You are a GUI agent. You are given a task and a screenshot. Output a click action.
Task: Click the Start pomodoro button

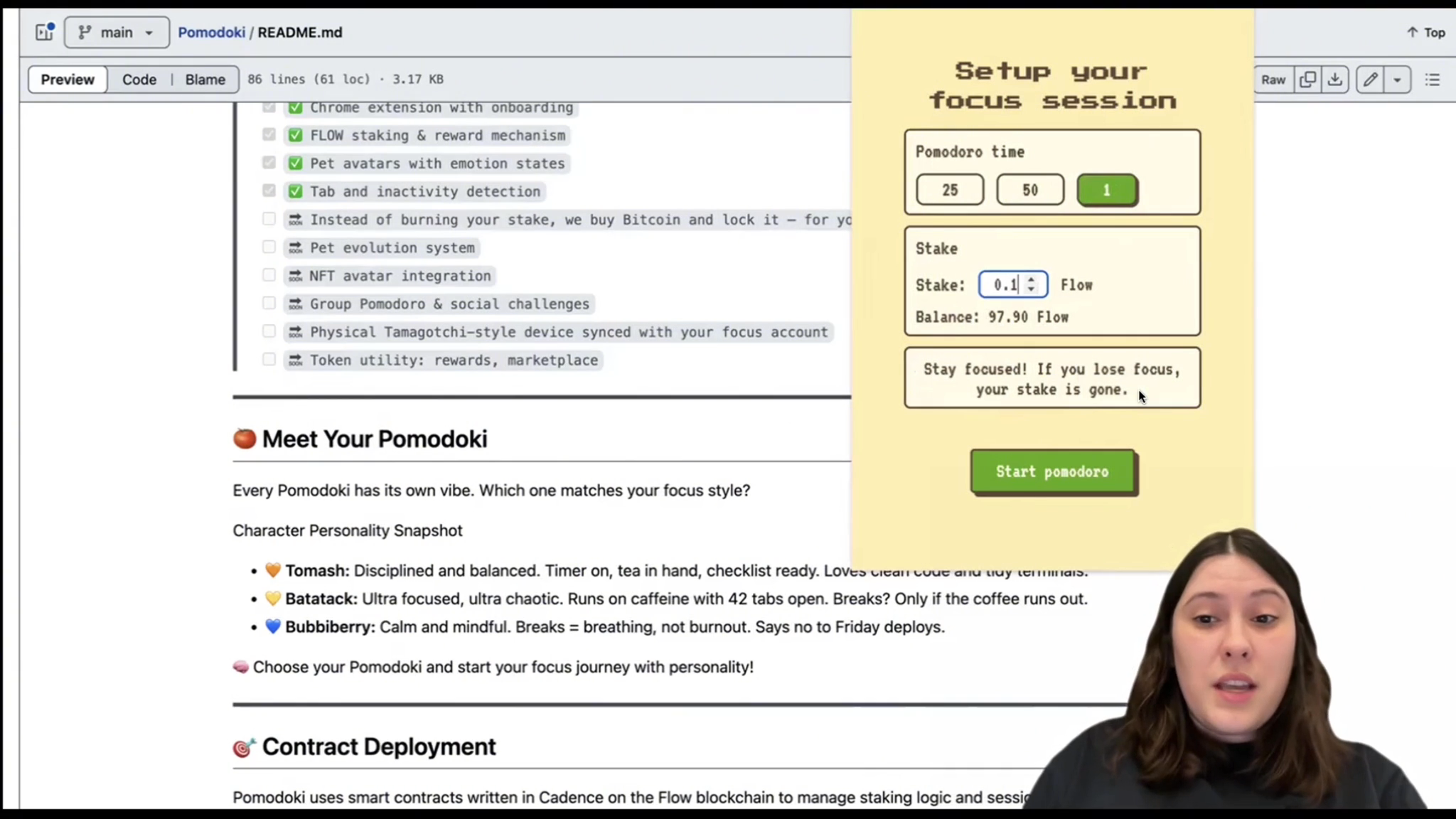click(x=1053, y=471)
